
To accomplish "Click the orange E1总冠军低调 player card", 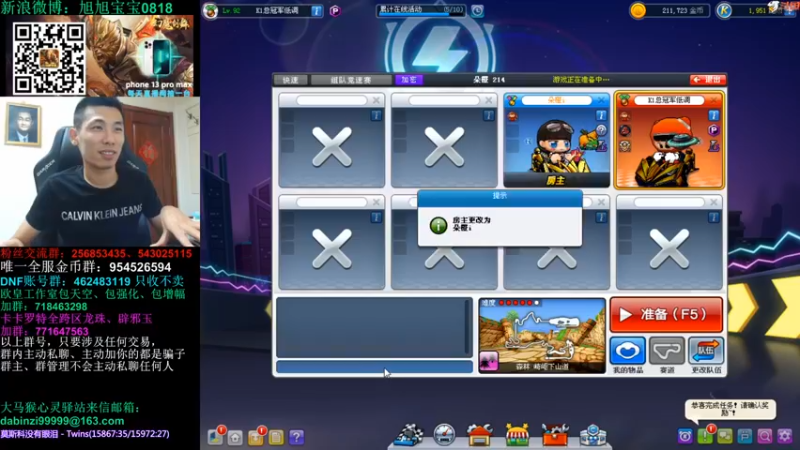I will point(669,140).
